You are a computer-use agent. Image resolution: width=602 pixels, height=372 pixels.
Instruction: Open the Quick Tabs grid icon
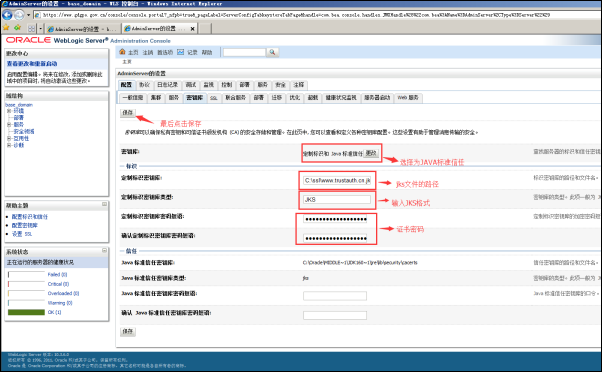31,29
